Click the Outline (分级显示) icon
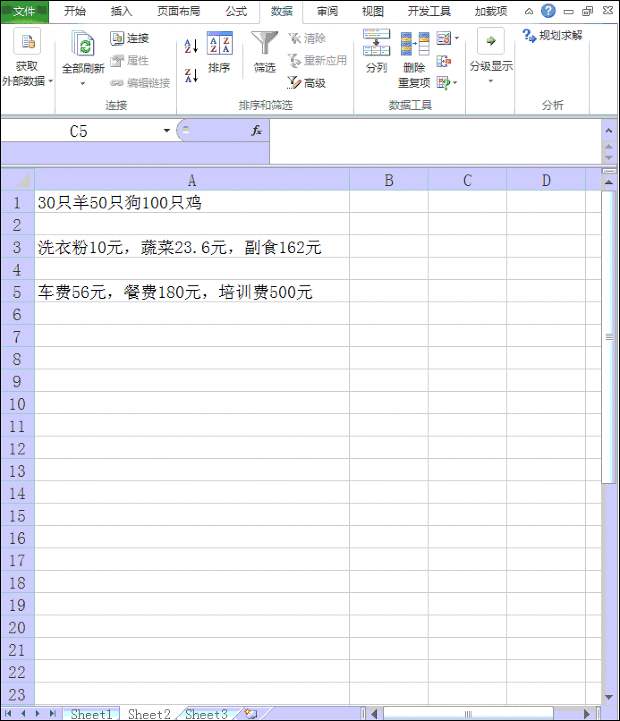Image resolution: width=620 pixels, height=721 pixels. pyautogui.click(x=491, y=41)
